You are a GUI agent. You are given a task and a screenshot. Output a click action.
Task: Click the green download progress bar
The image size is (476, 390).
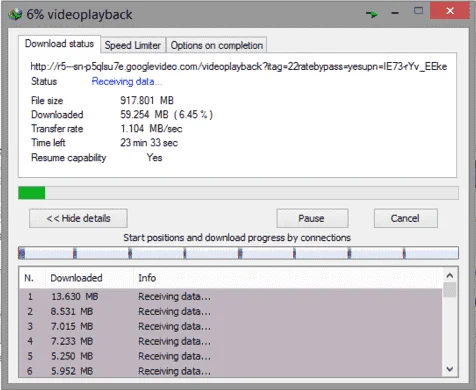click(x=238, y=193)
